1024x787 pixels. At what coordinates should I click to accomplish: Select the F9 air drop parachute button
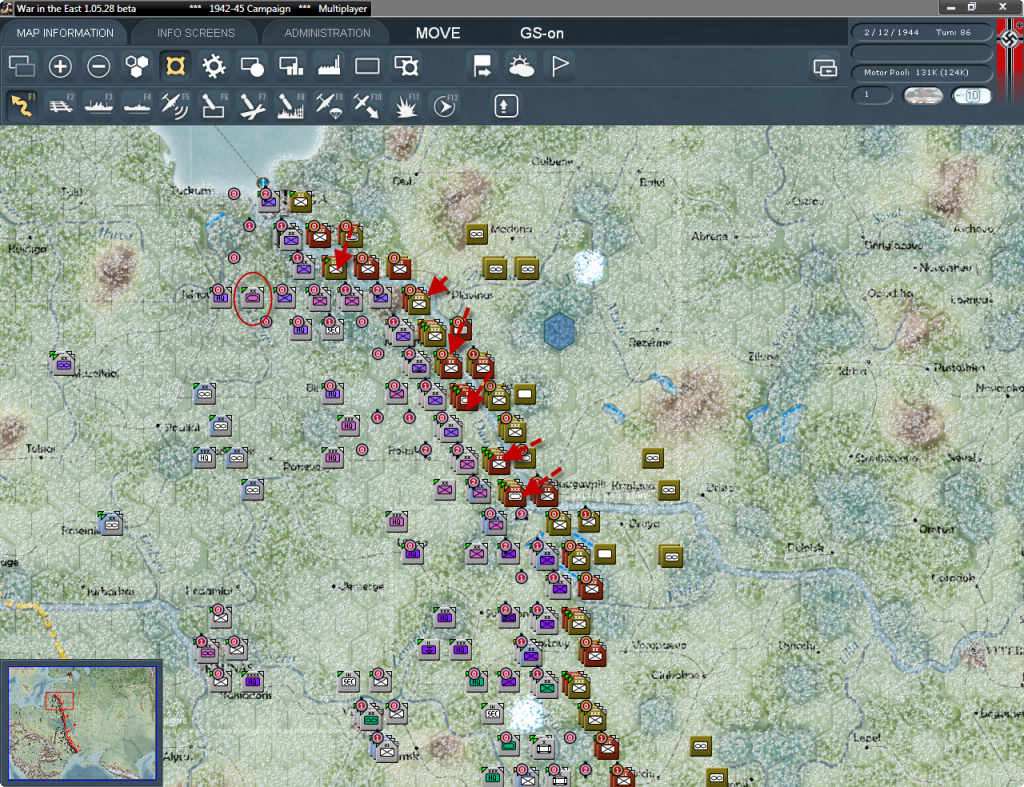(x=329, y=106)
